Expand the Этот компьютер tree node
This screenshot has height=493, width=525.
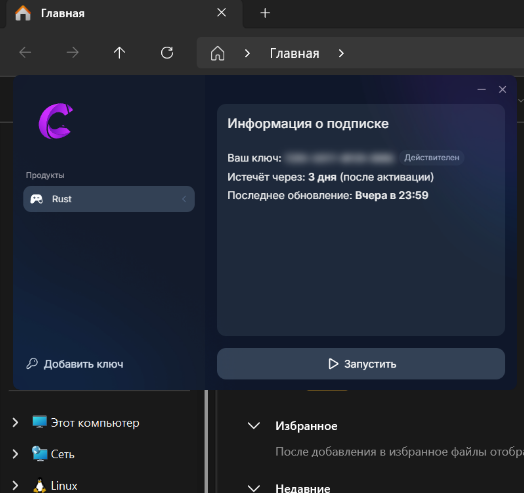[15, 422]
